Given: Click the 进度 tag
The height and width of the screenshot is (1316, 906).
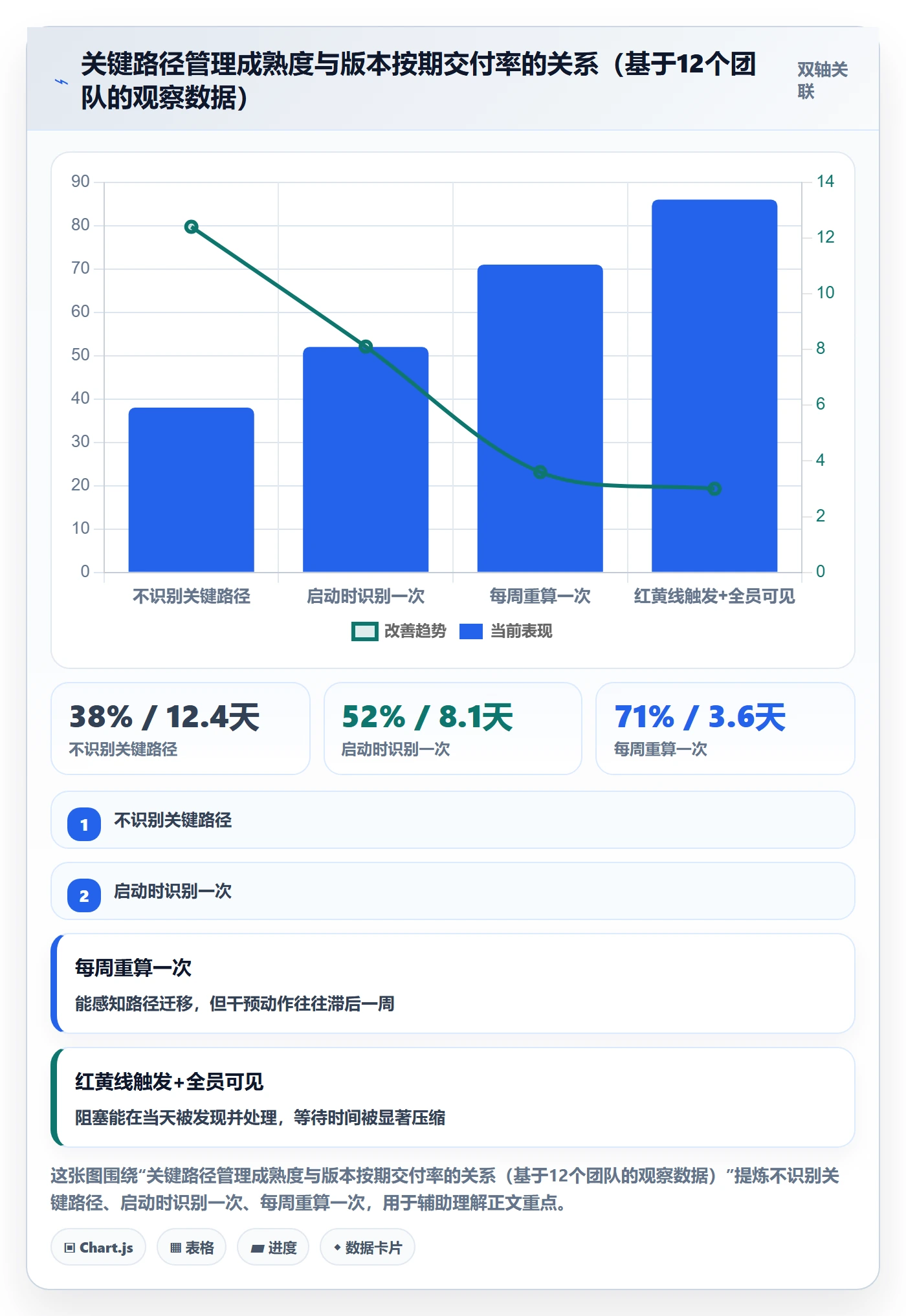Looking at the screenshot, I should [x=273, y=1247].
